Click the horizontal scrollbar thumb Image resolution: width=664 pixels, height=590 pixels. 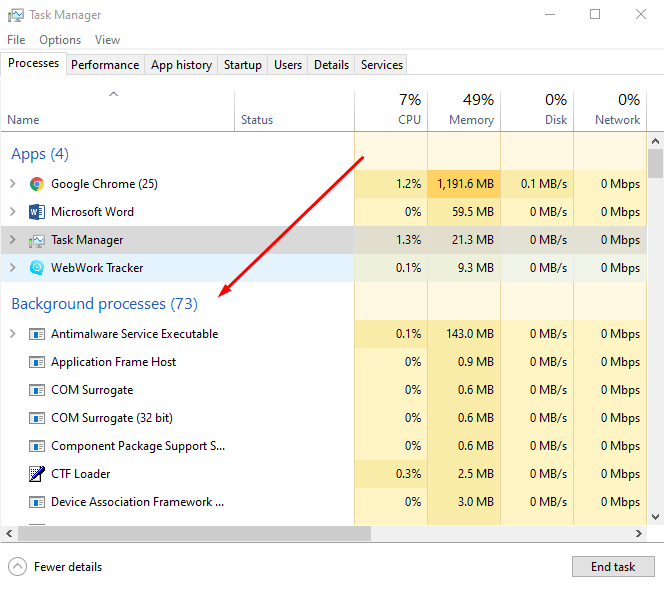click(194, 534)
